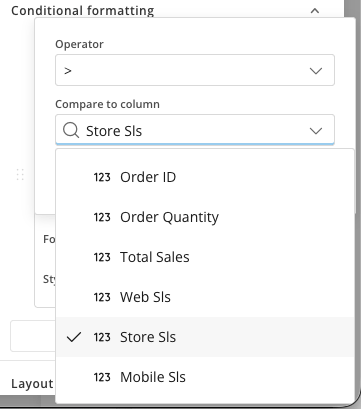Select Order Quantity from the column list
Image resolution: width=361 pixels, height=409 pixels.
click(205, 217)
